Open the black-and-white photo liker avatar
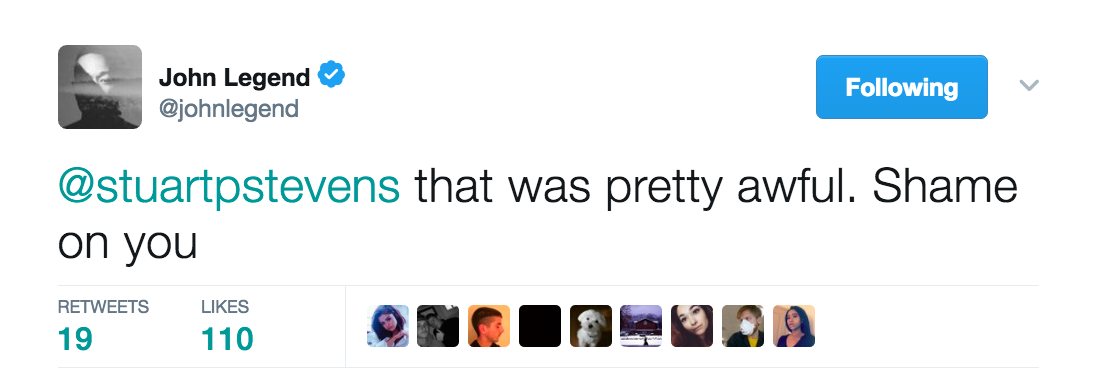This screenshot has width=1104, height=374. (x=438, y=326)
